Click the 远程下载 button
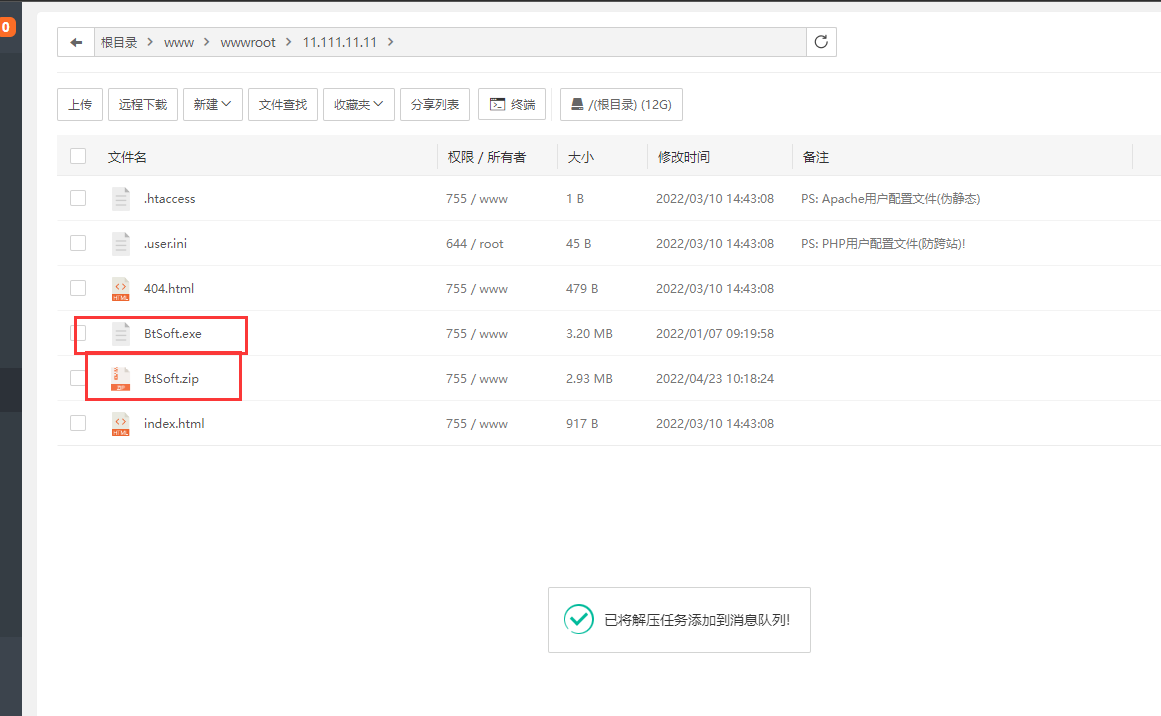Image resolution: width=1161 pixels, height=716 pixels. click(143, 104)
